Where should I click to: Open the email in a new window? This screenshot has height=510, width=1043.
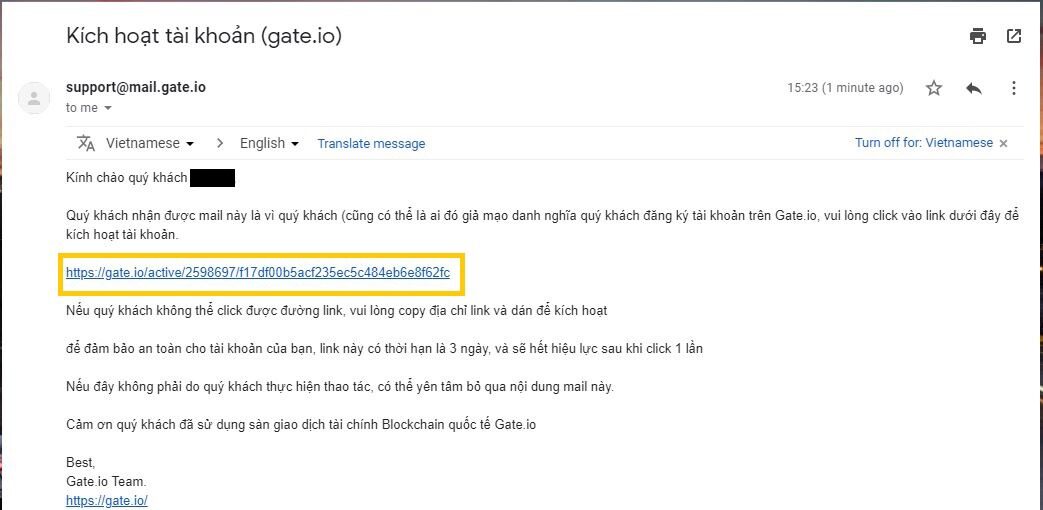point(1013,36)
